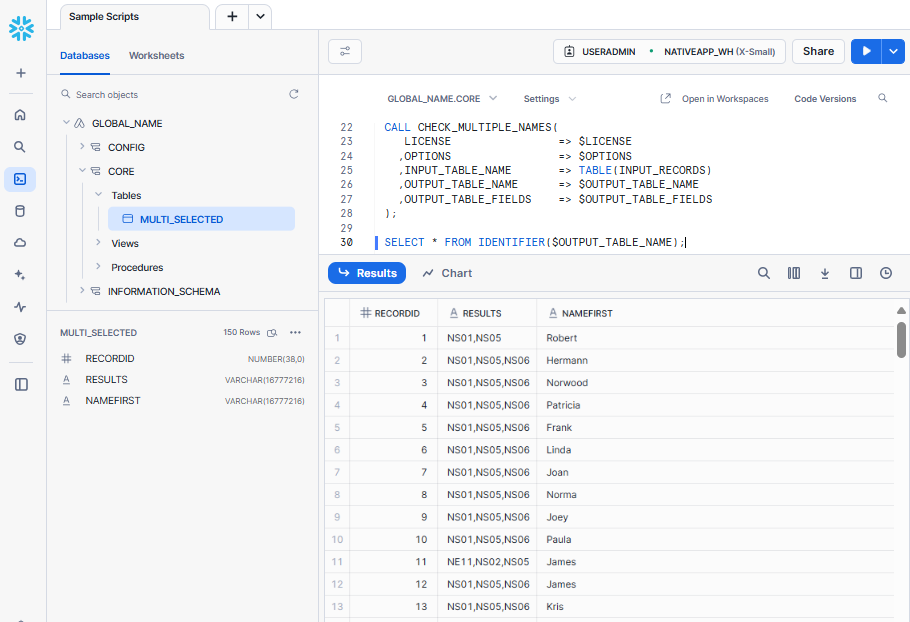Open dropdown next to new tab button

[x=261, y=17]
